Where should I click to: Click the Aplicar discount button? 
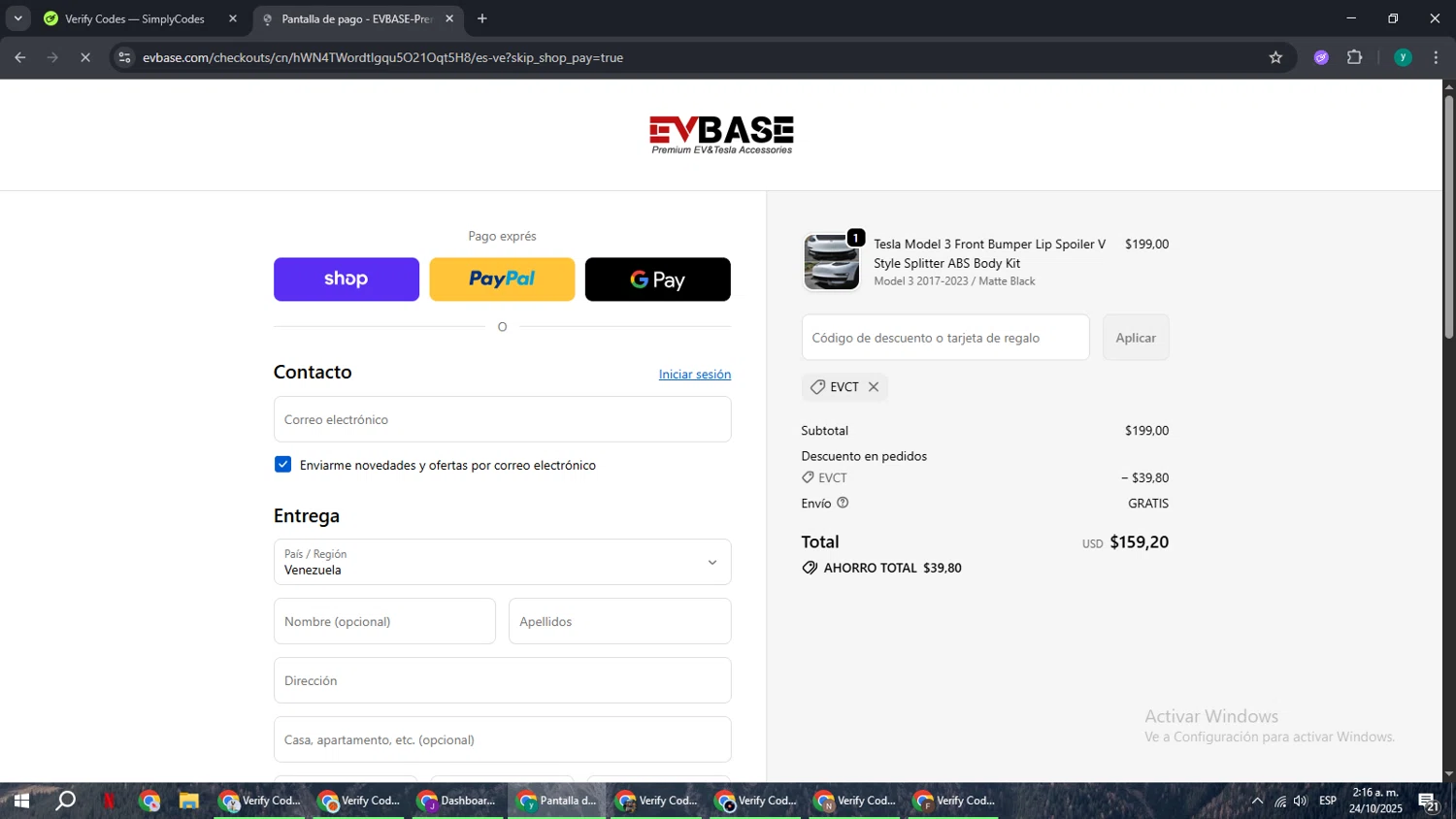tap(1136, 338)
